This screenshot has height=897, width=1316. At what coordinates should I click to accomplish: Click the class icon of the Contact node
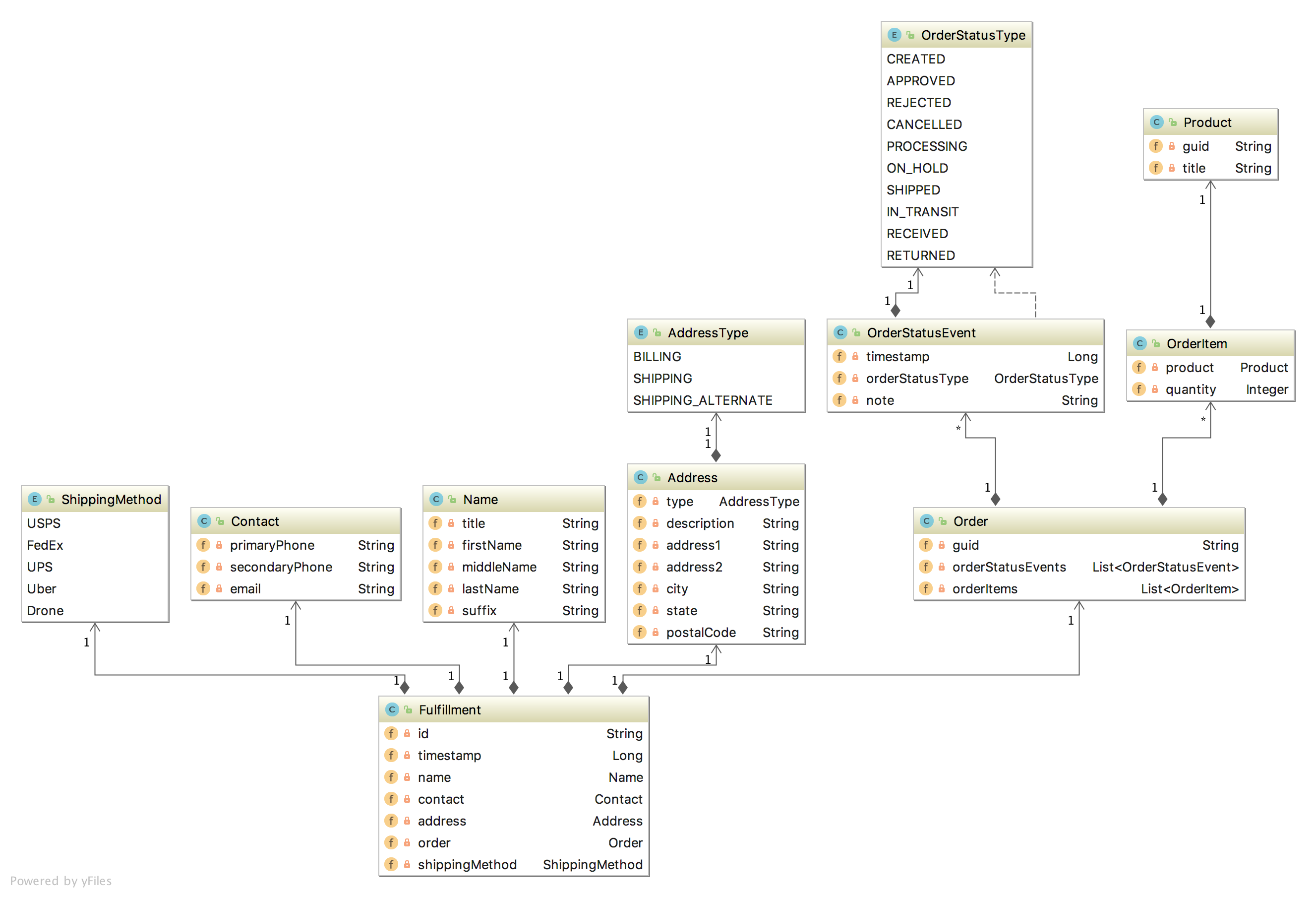click(x=204, y=521)
